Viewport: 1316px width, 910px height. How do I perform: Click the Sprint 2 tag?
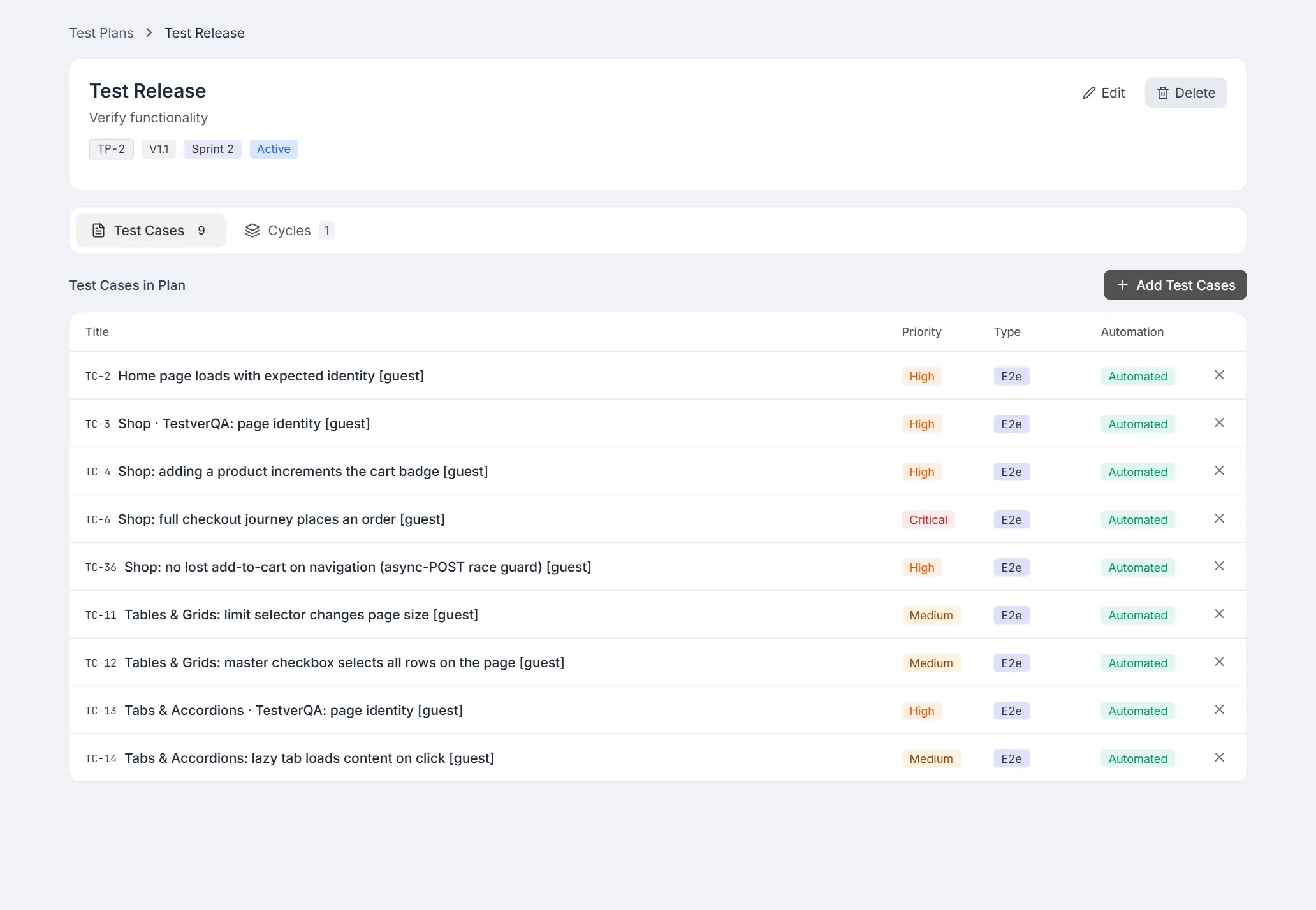(x=213, y=149)
